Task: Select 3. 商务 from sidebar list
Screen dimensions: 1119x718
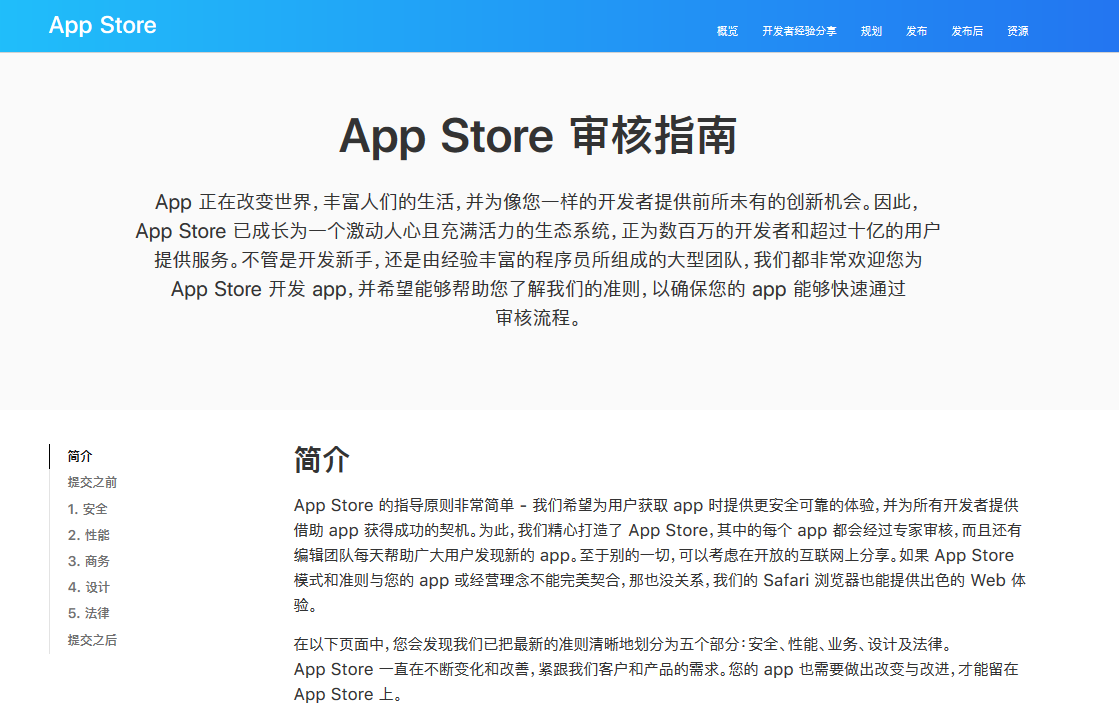Action: tap(89, 561)
